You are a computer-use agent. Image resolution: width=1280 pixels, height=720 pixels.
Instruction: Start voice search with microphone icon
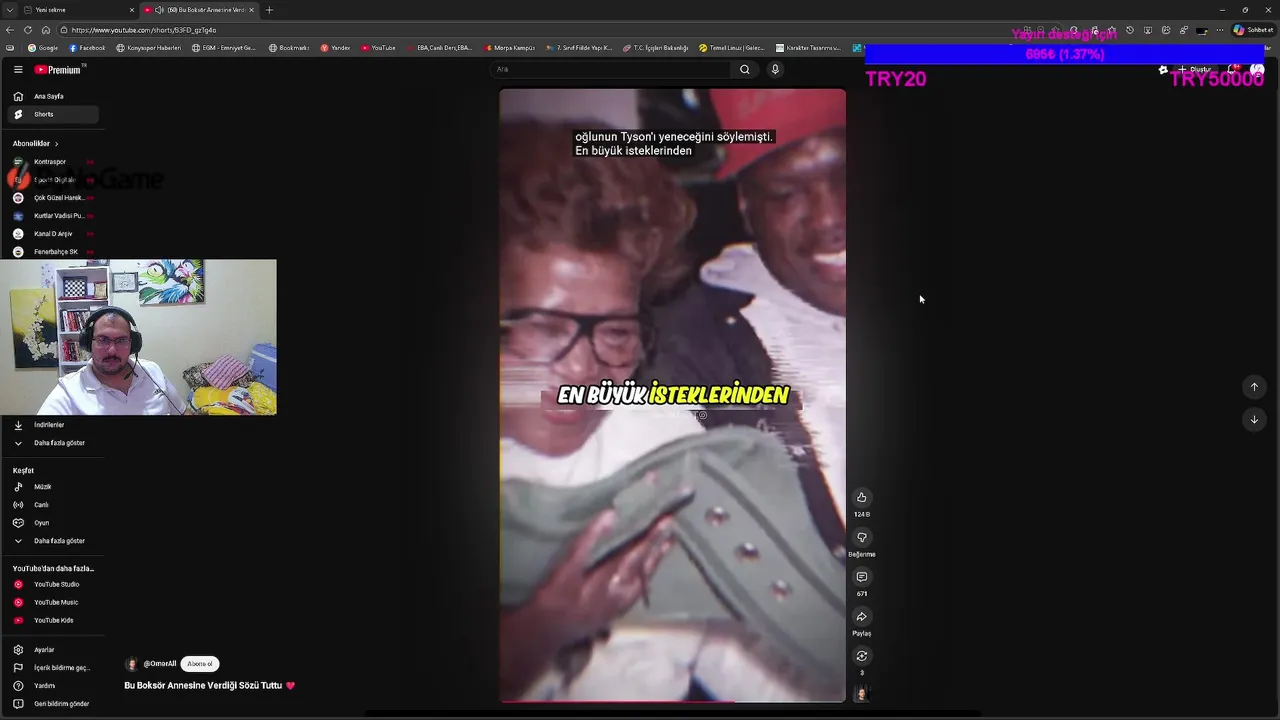775,70
